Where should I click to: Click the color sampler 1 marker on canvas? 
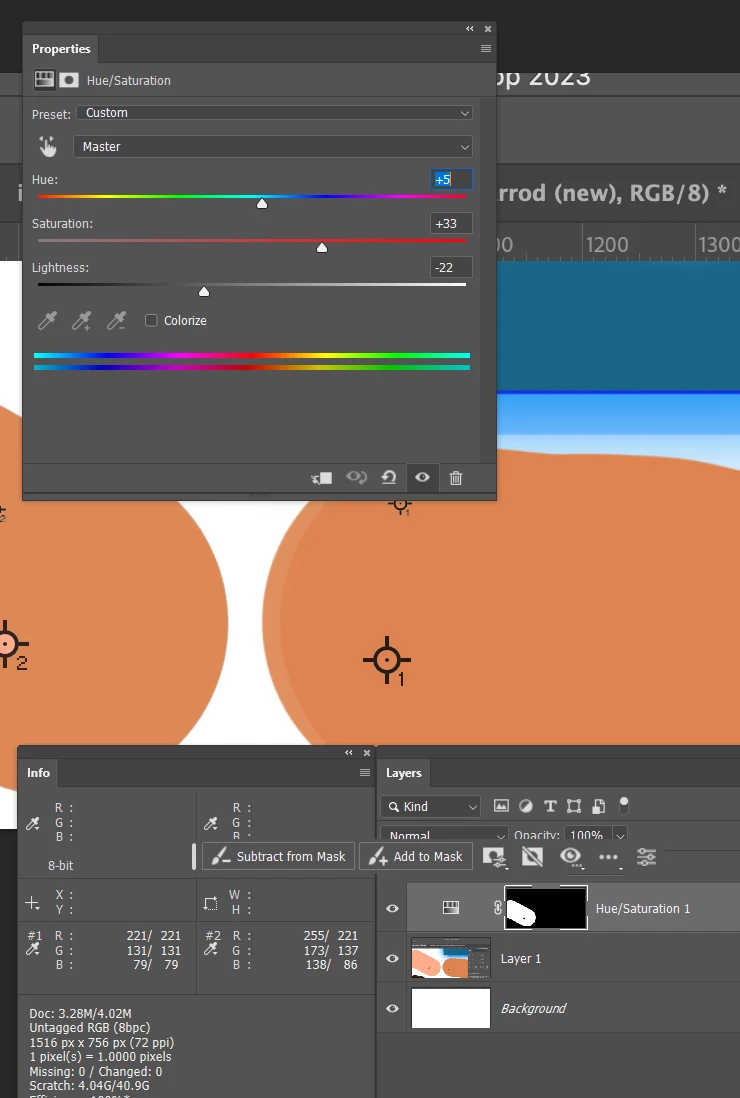point(386,660)
